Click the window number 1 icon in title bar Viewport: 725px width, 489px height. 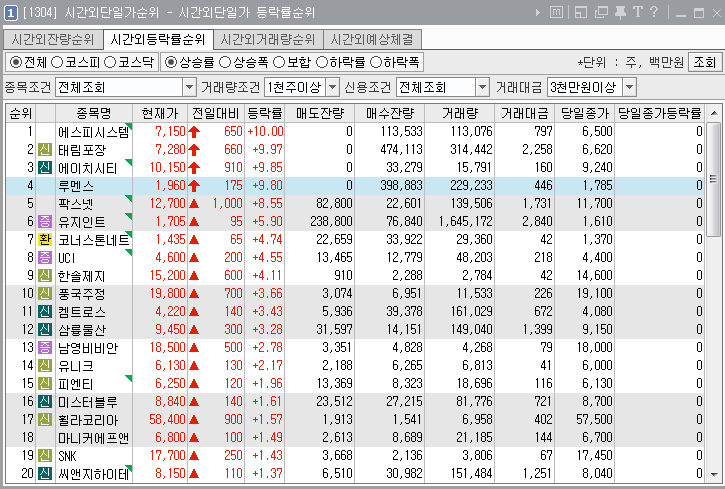[x=11, y=12]
